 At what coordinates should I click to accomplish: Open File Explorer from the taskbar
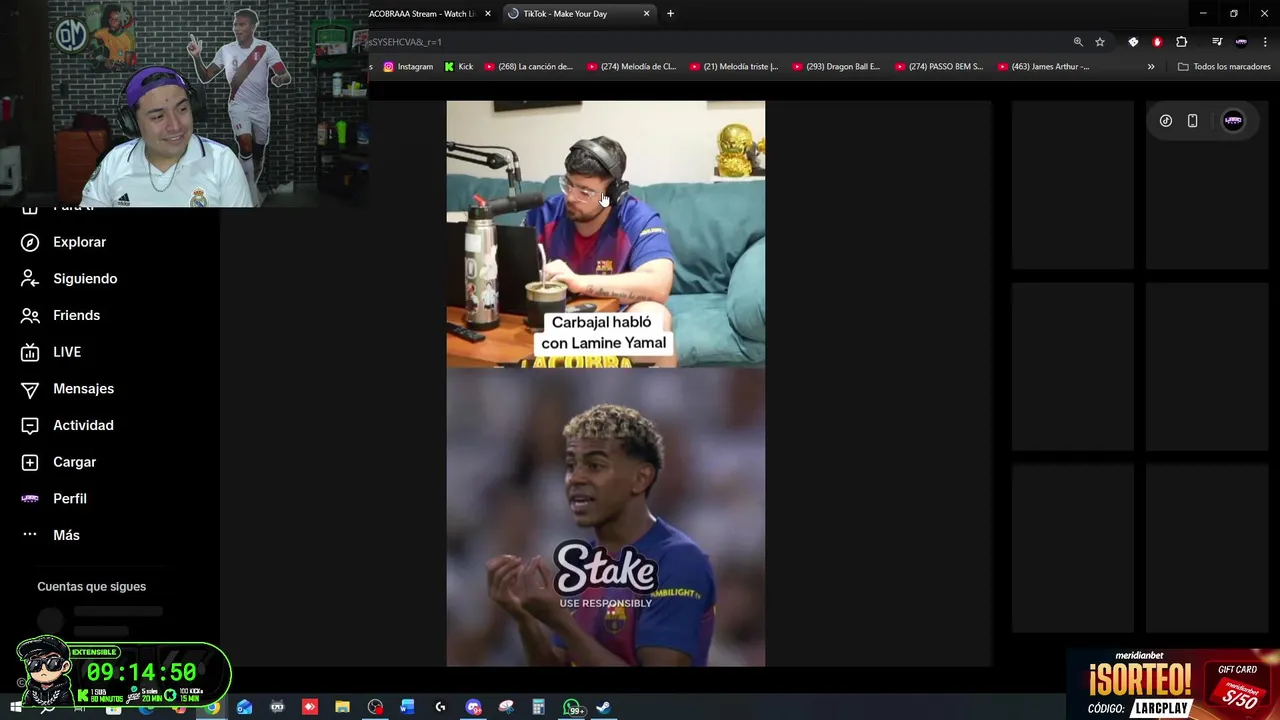pyautogui.click(x=342, y=707)
